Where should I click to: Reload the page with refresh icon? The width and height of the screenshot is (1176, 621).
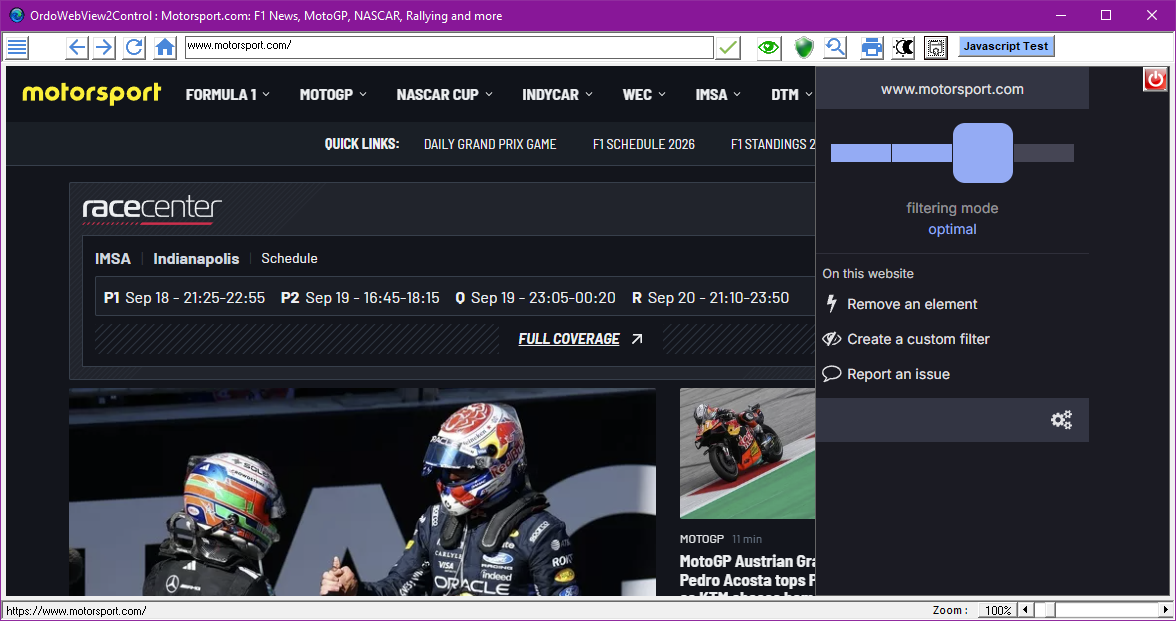coord(134,47)
